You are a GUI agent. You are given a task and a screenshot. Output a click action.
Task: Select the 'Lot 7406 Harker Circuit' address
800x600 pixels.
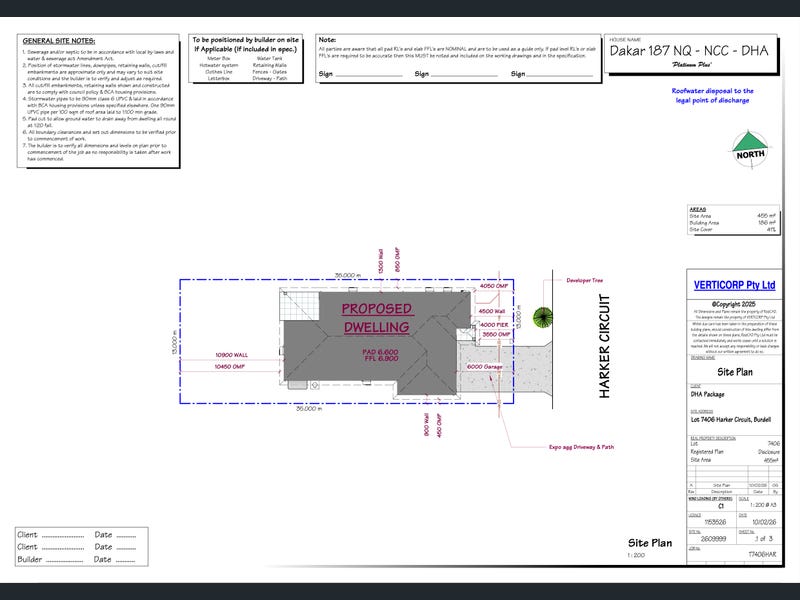point(731,420)
